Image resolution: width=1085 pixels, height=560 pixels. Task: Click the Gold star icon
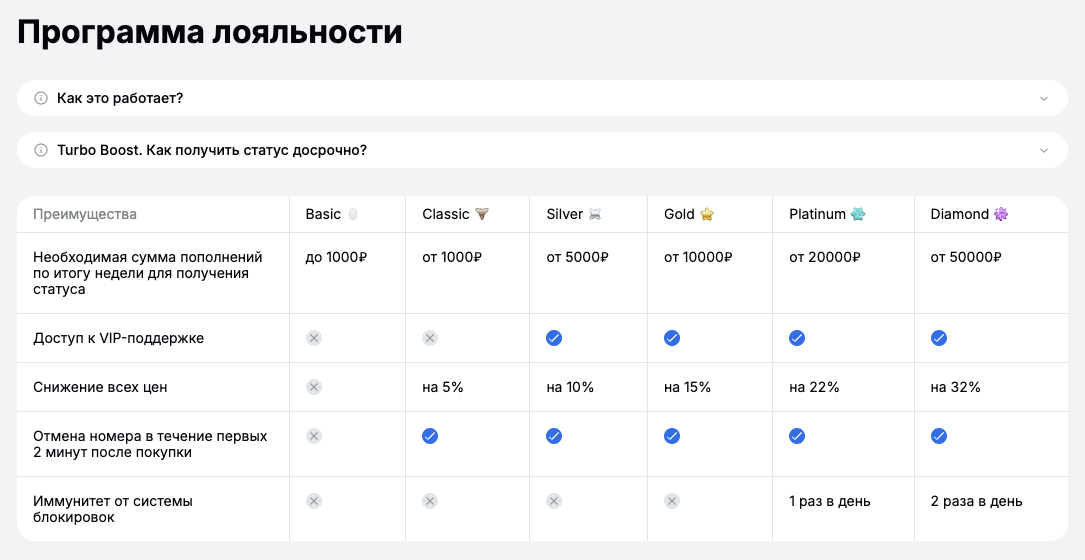(707, 214)
